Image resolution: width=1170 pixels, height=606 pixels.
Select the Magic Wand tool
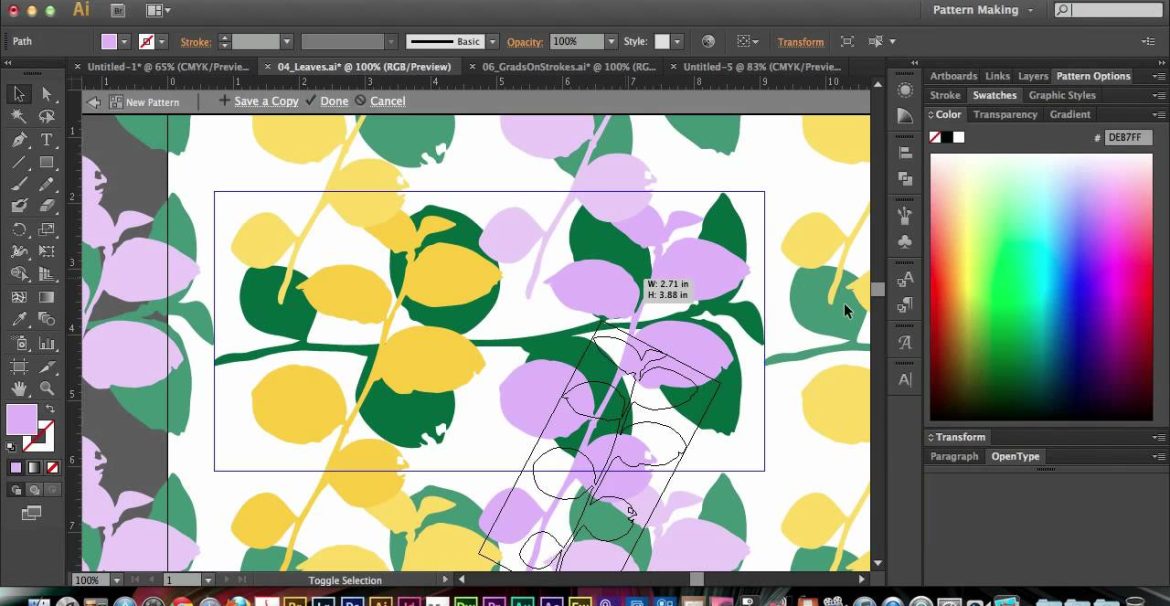click(x=19, y=116)
